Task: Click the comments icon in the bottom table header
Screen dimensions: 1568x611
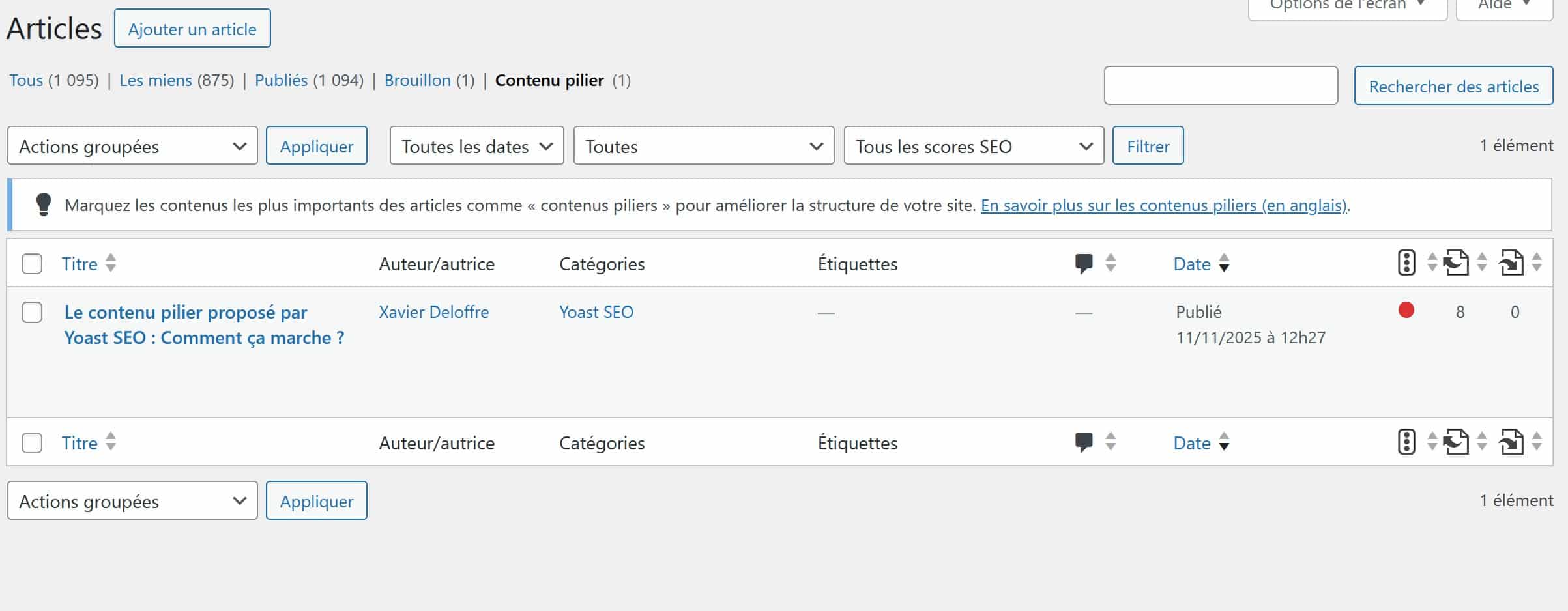Action: coord(1084,442)
